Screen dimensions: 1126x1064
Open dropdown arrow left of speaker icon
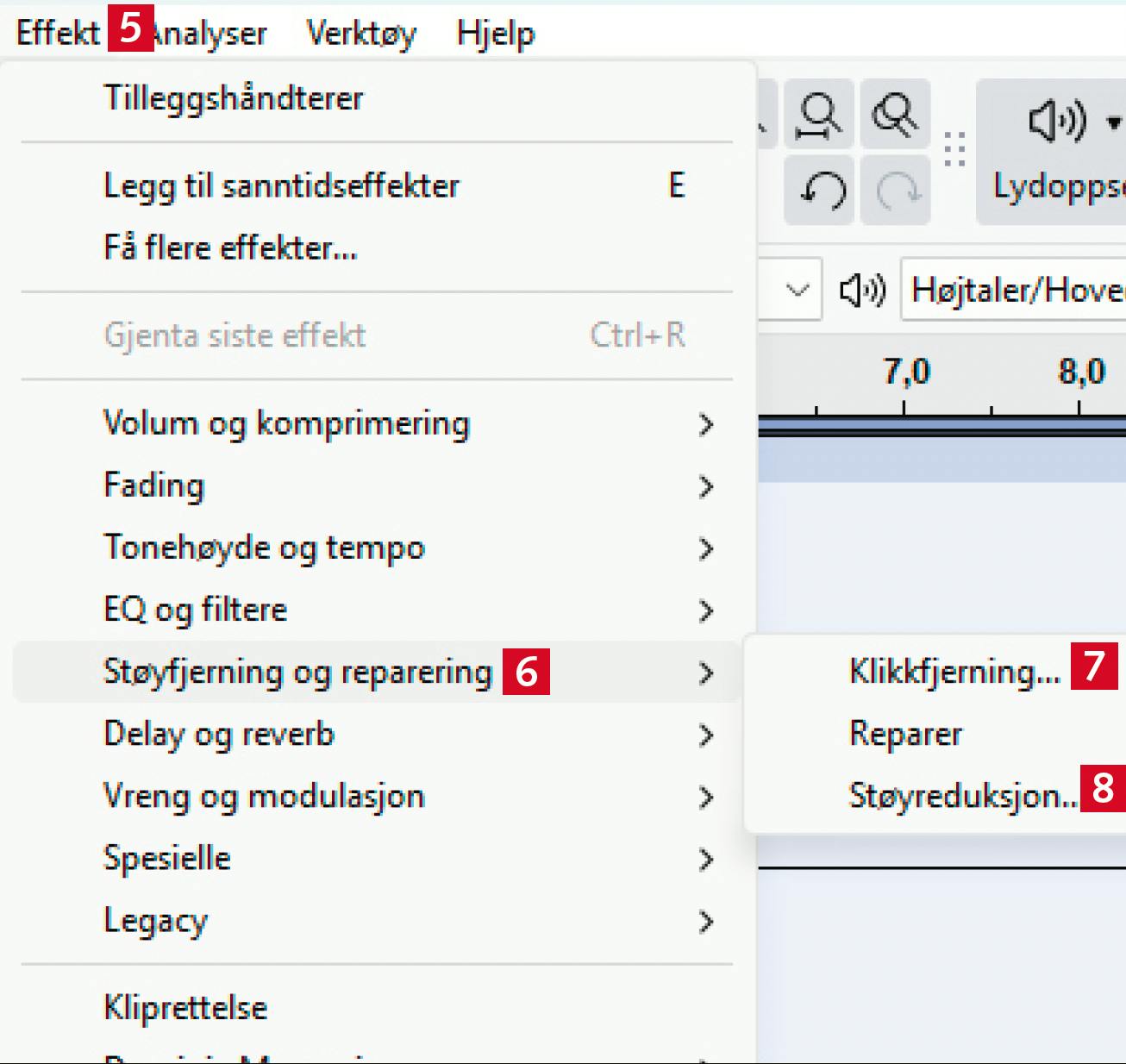tap(798, 291)
